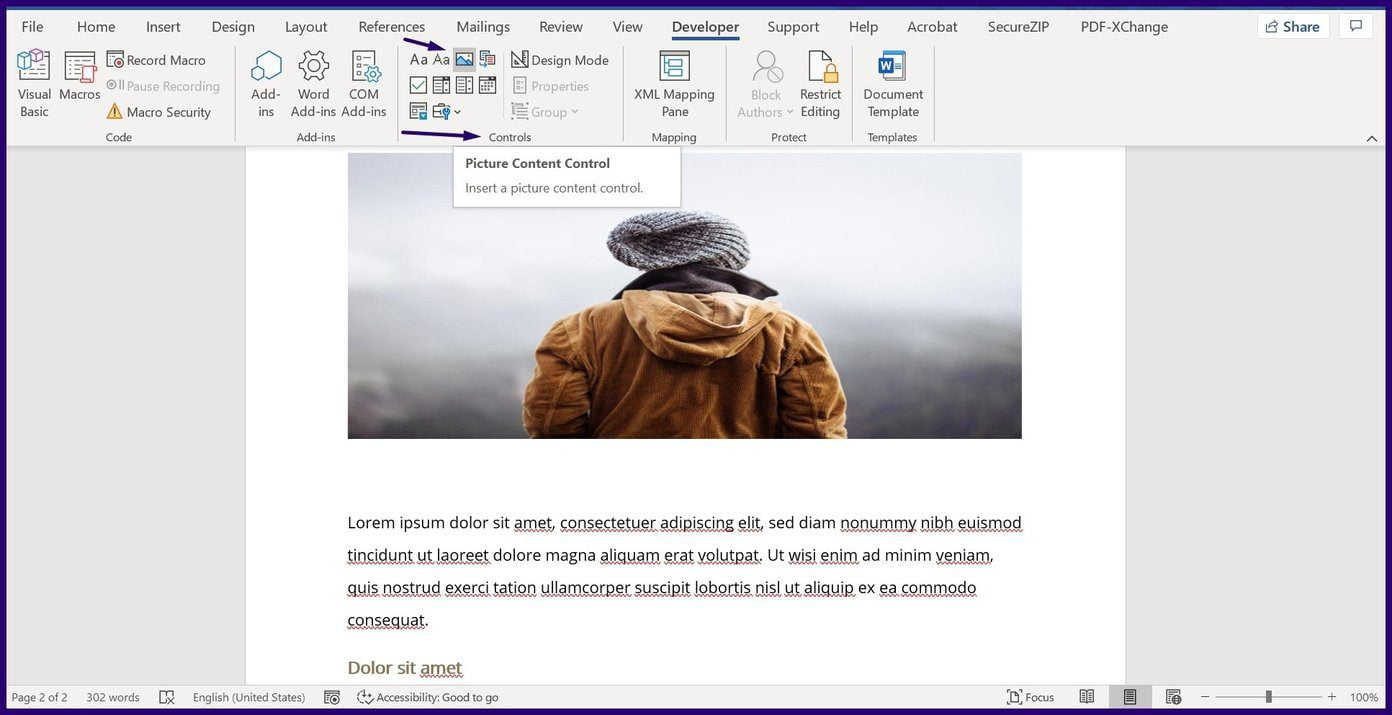Viewport: 1392px width, 715px height.
Task: Toggle Design Mode in the Controls group
Action: [x=559, y=59]
